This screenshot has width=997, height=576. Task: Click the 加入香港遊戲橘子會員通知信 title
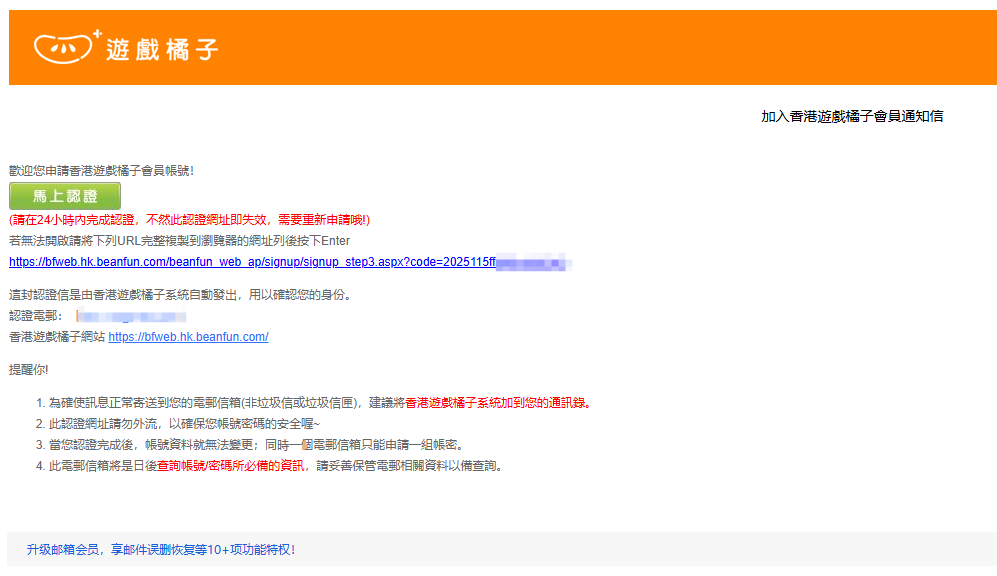tap(851, 116)
